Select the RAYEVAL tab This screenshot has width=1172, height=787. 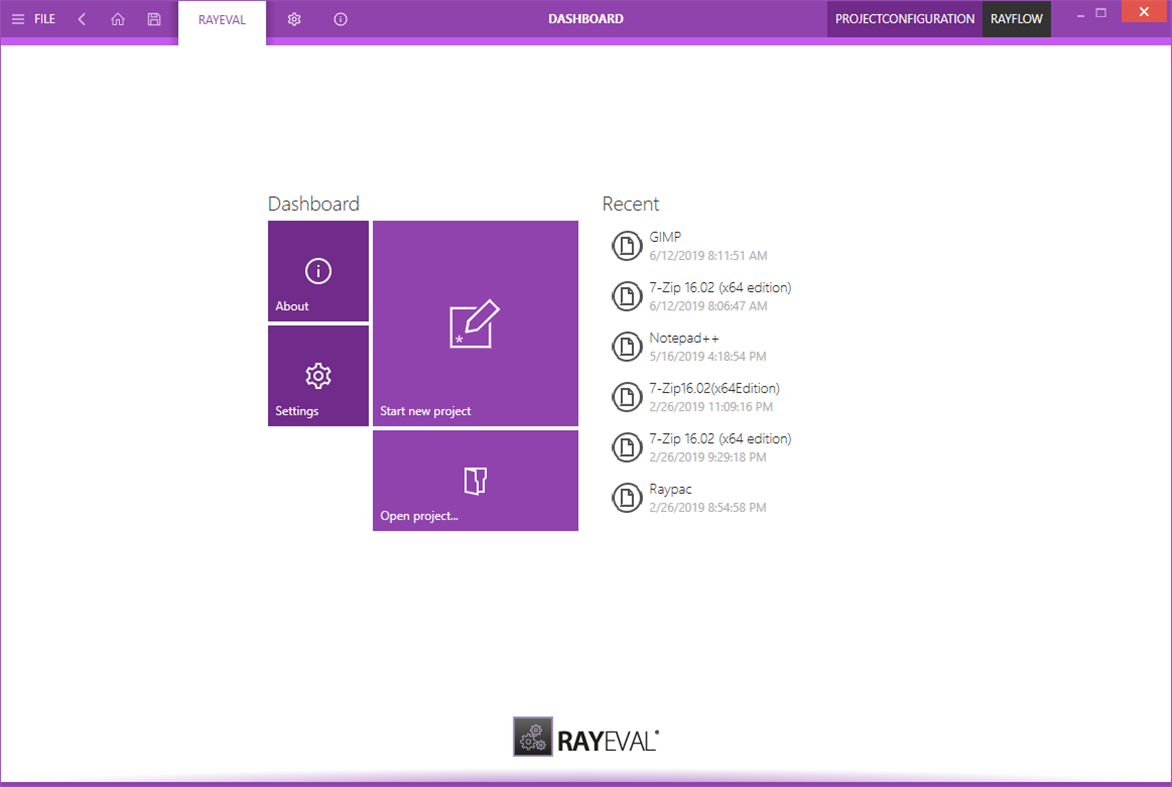coord(221,18)
